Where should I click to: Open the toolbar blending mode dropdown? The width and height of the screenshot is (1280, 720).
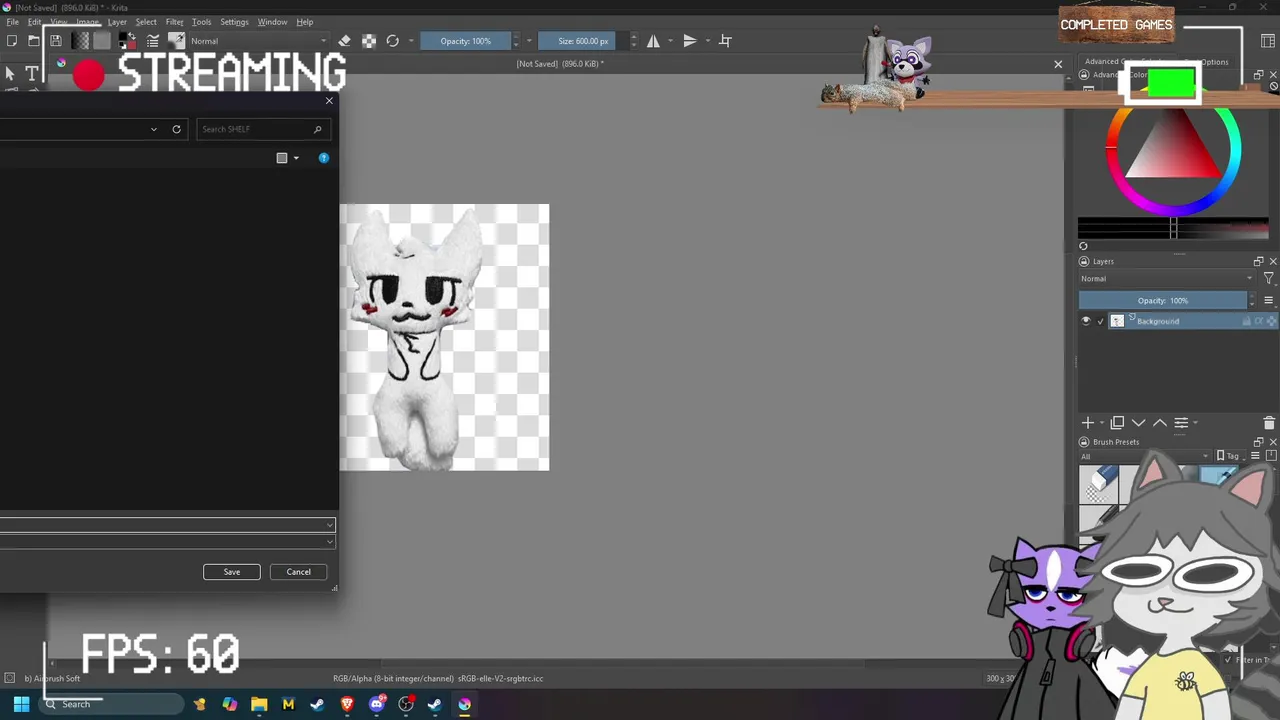point(258,41)
